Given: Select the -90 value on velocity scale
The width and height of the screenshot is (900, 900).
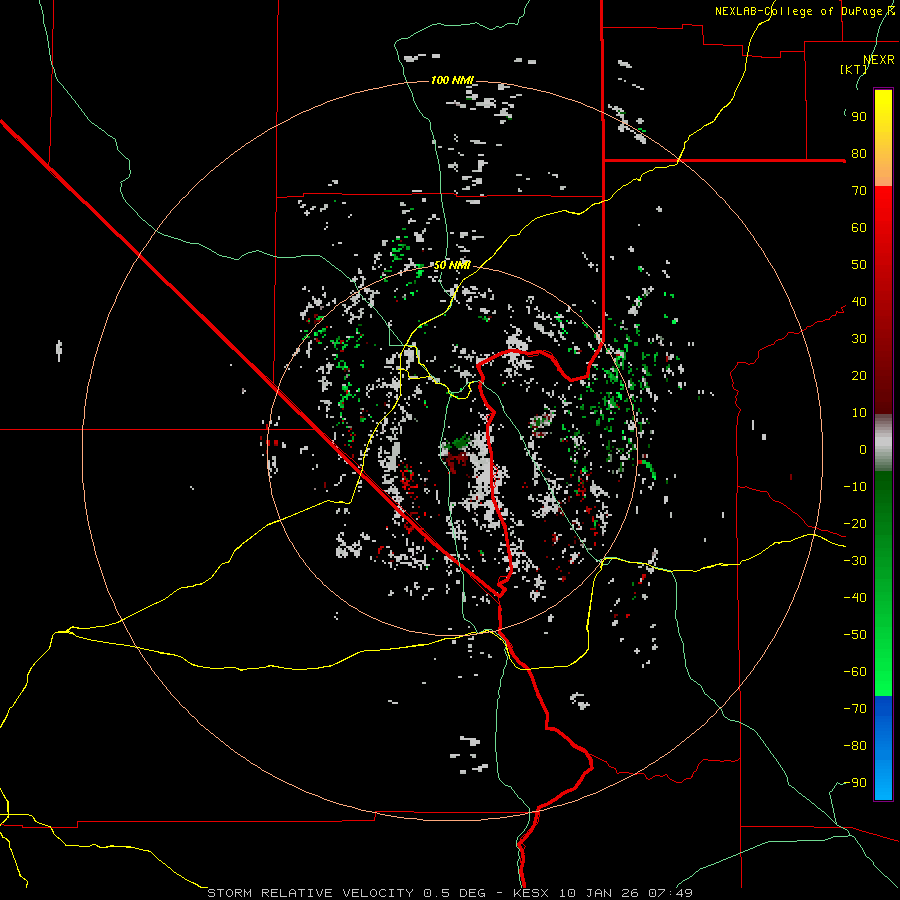Looking at the screenshot, I should tap(855, 782).
